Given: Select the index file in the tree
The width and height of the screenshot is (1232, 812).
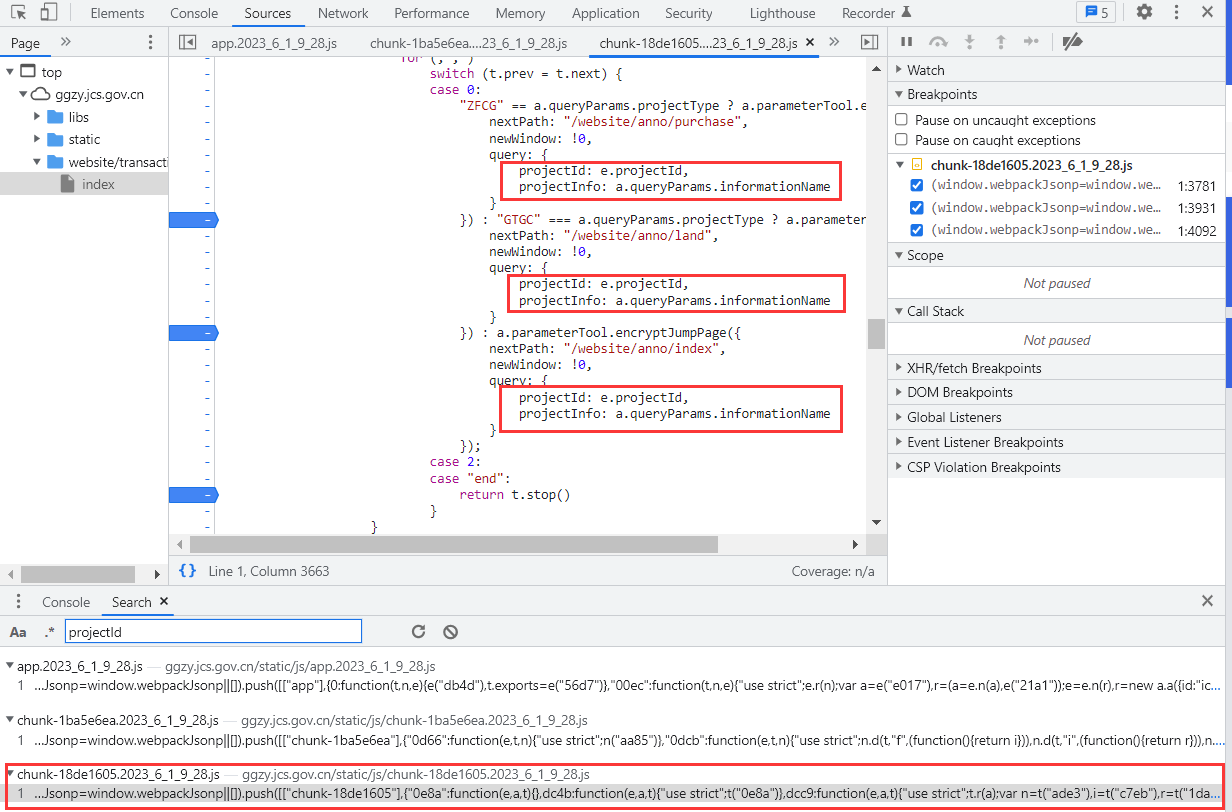Looking at the screenshot, I should [x=98, y=184].
